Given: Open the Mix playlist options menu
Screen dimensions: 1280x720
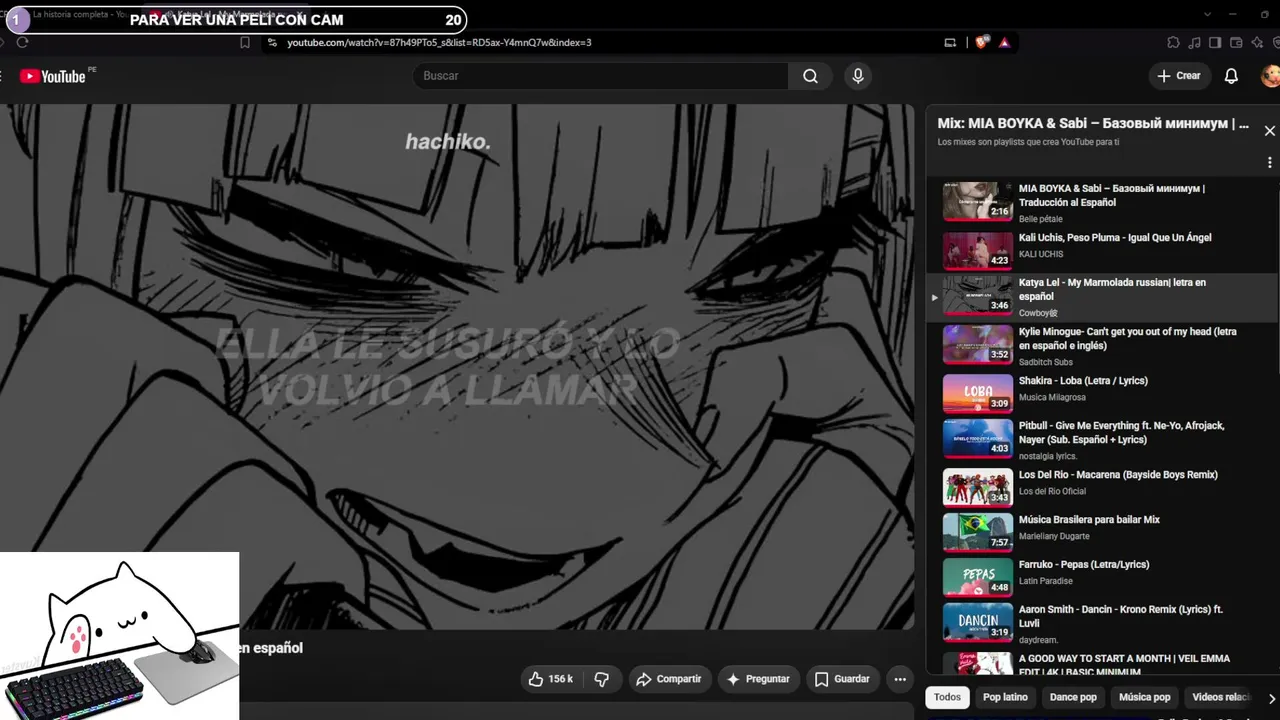Looking at the screenshot, I should [1269, 162].
